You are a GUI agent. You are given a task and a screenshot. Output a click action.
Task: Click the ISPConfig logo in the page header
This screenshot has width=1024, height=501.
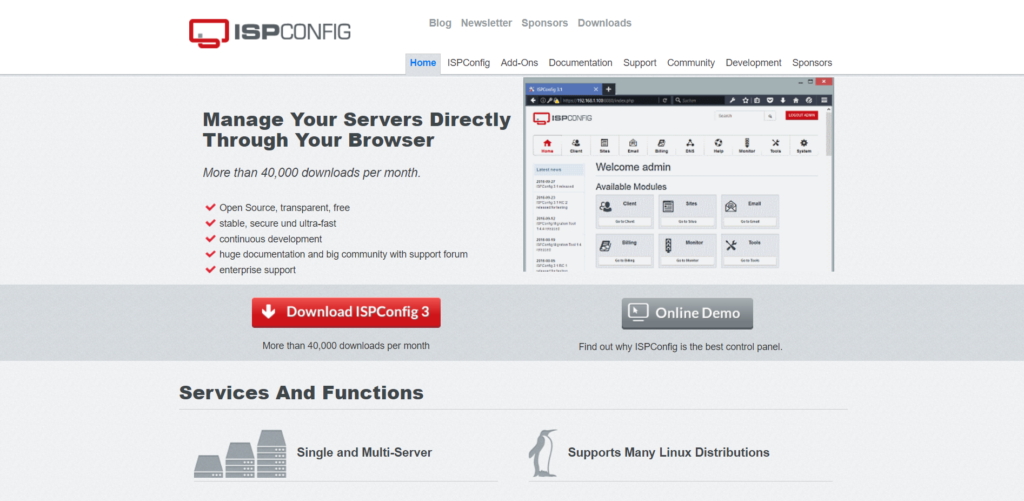pos(270,33)
